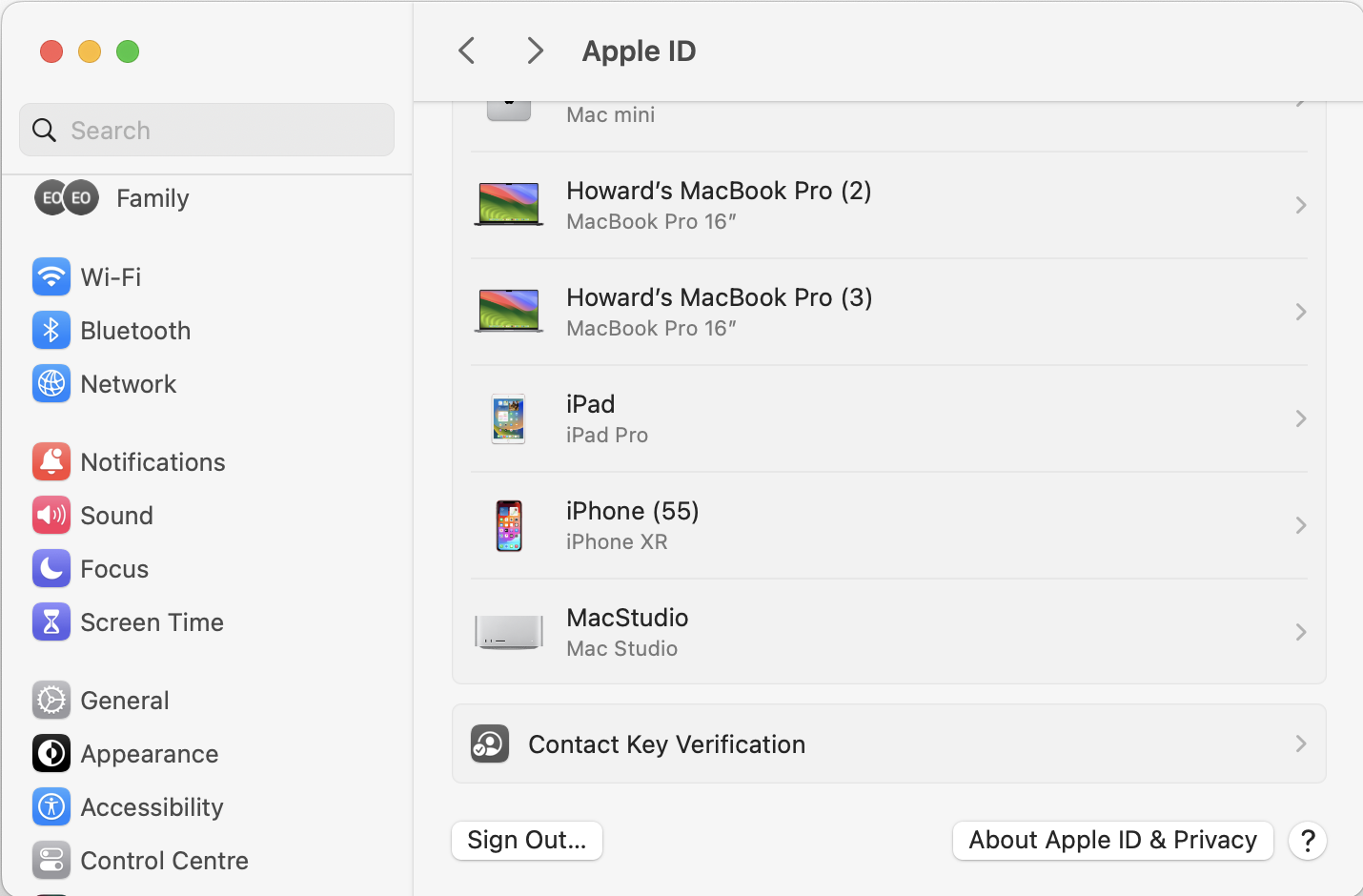Screen dimensions: 1363x896
Task: Click the Screen Time hourglass icon
Action: pyautogui.click(x=51, y=621)
